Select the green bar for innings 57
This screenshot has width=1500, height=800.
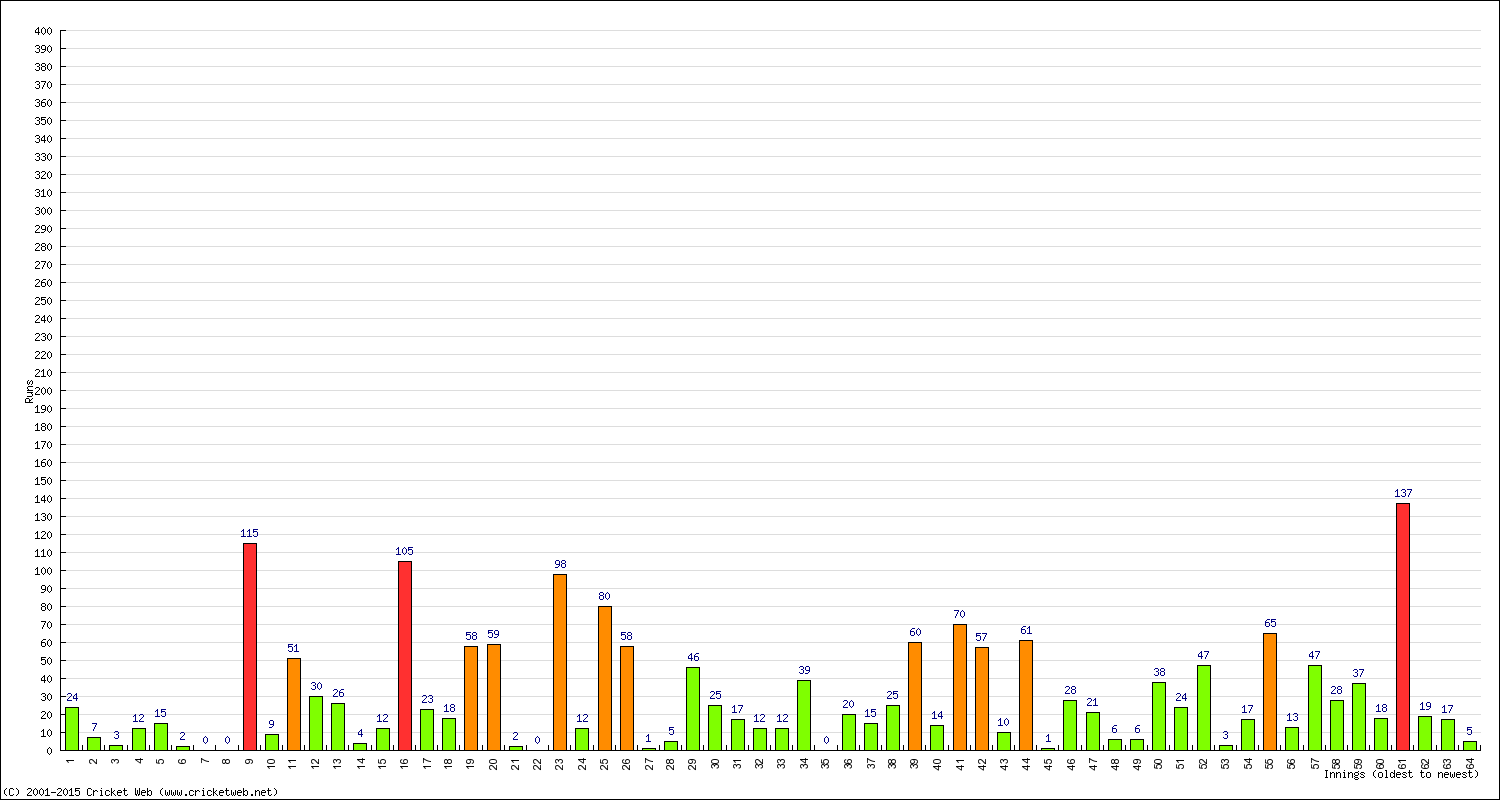1314,708
